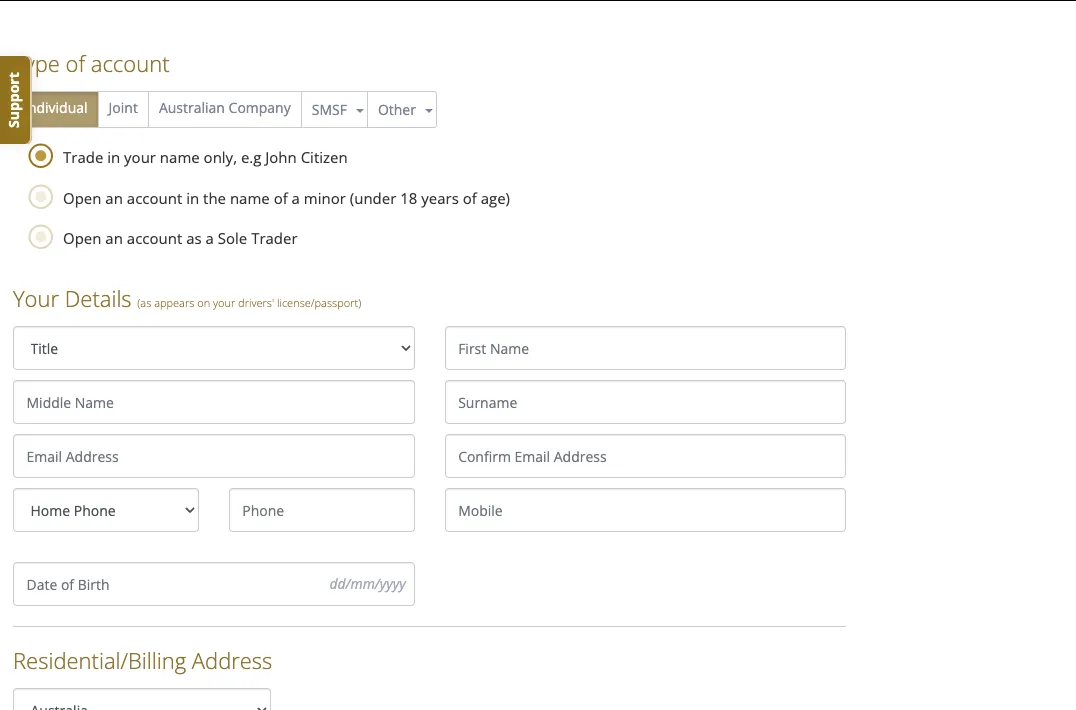Focus the First Name field
Screen dimensions: 1076x710
[645, 348]
